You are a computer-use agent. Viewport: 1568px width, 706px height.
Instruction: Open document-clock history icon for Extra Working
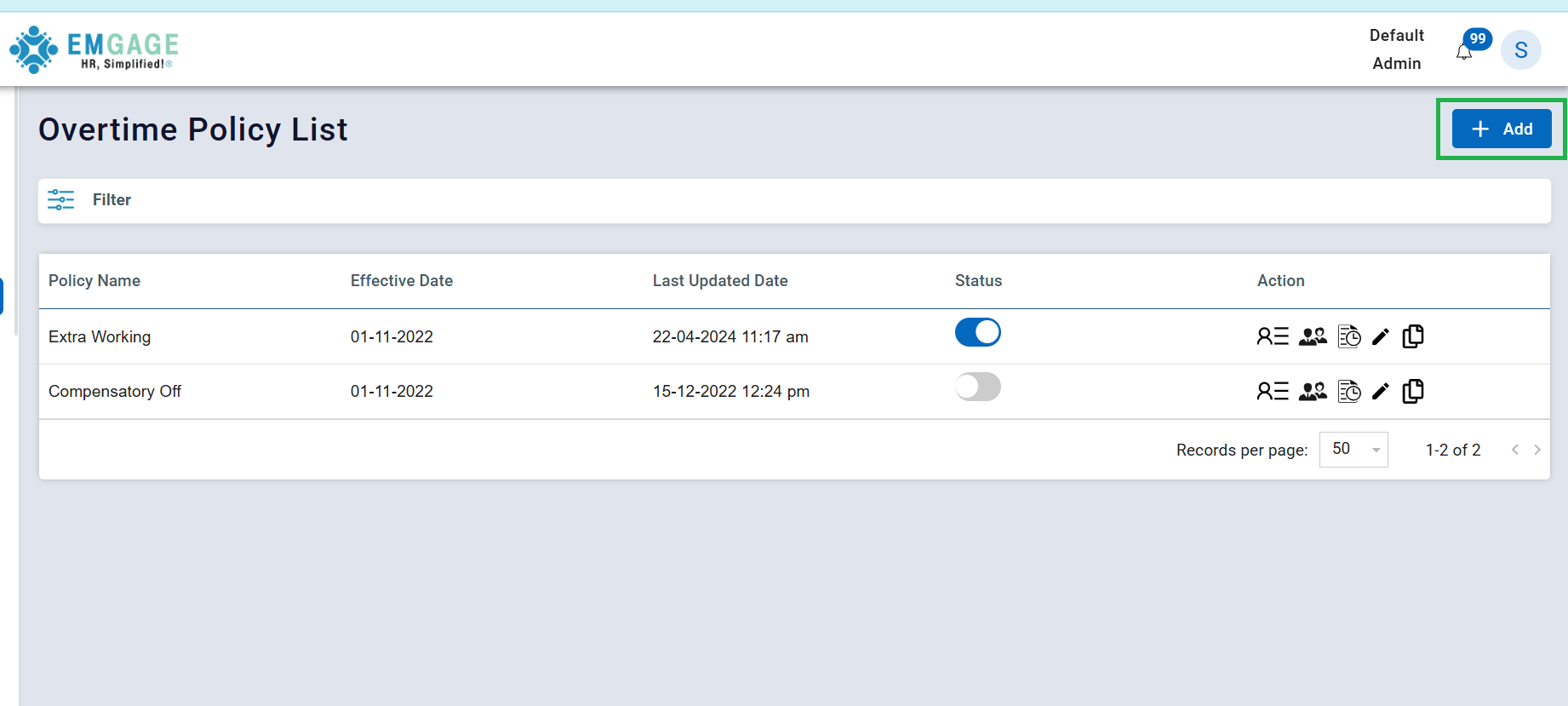pyautogui.click(x=1349, y=336)
